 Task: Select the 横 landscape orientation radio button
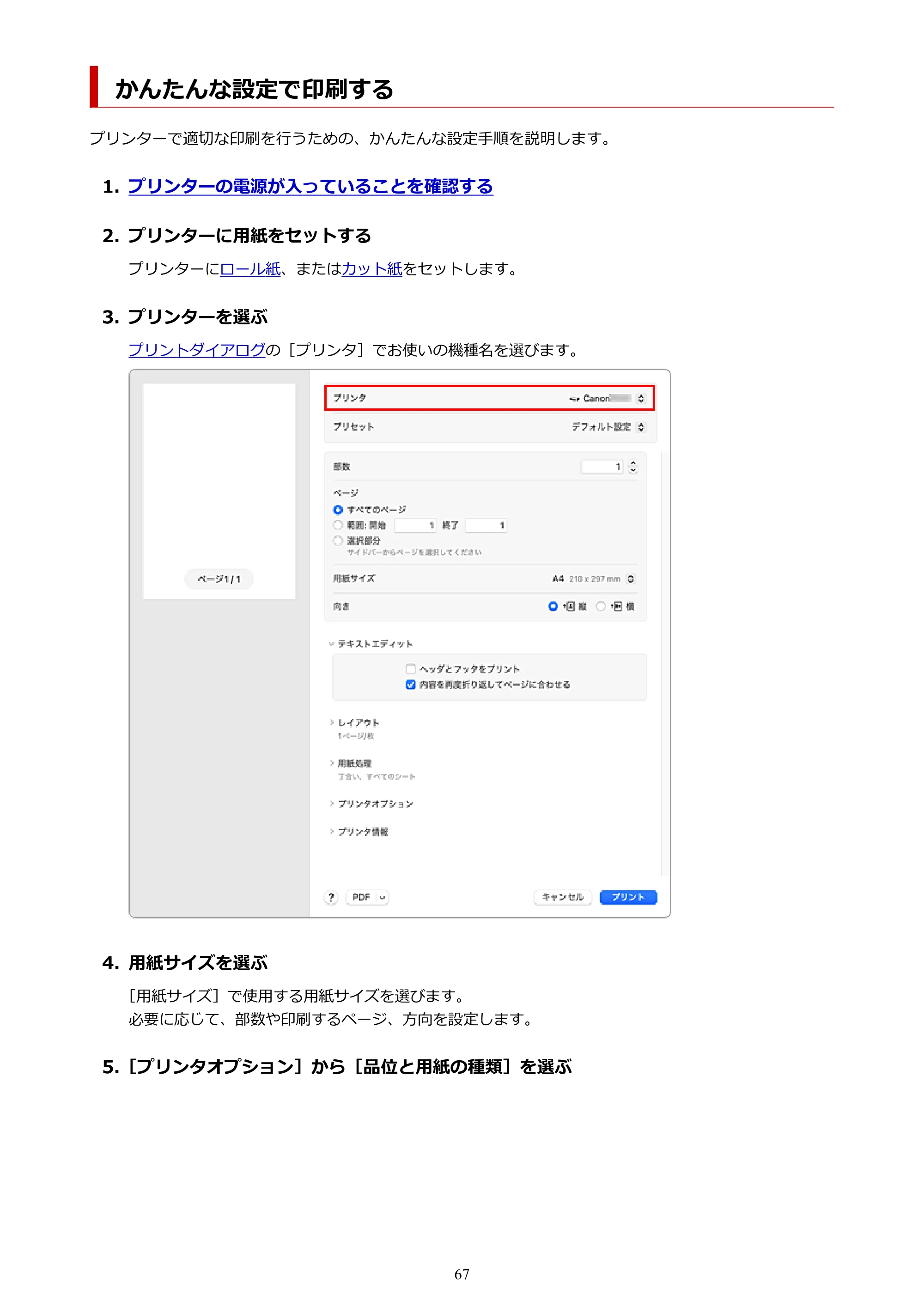coord(600,606)
